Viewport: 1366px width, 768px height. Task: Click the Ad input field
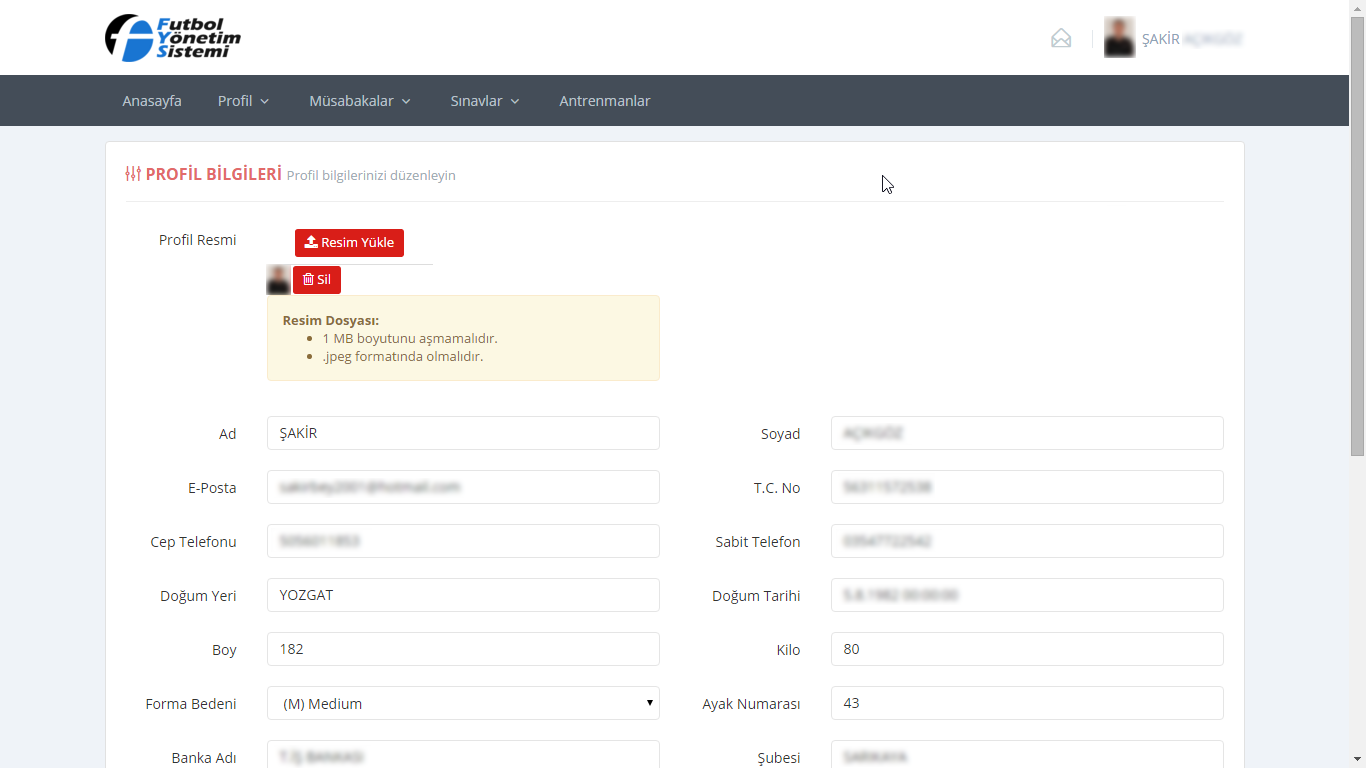[x=463, y=433]
